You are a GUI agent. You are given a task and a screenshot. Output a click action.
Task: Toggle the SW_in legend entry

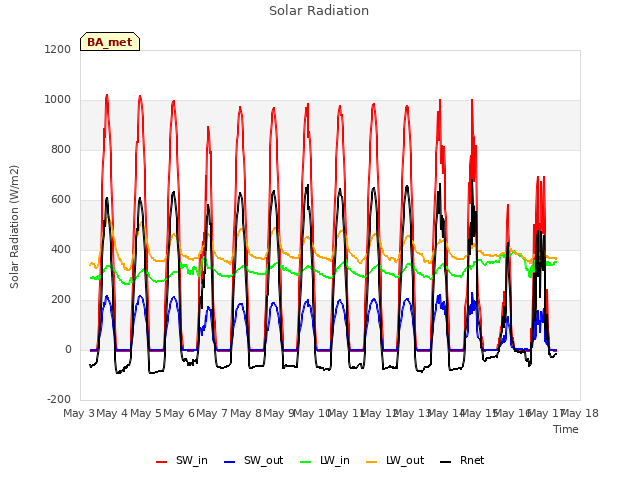182,461
